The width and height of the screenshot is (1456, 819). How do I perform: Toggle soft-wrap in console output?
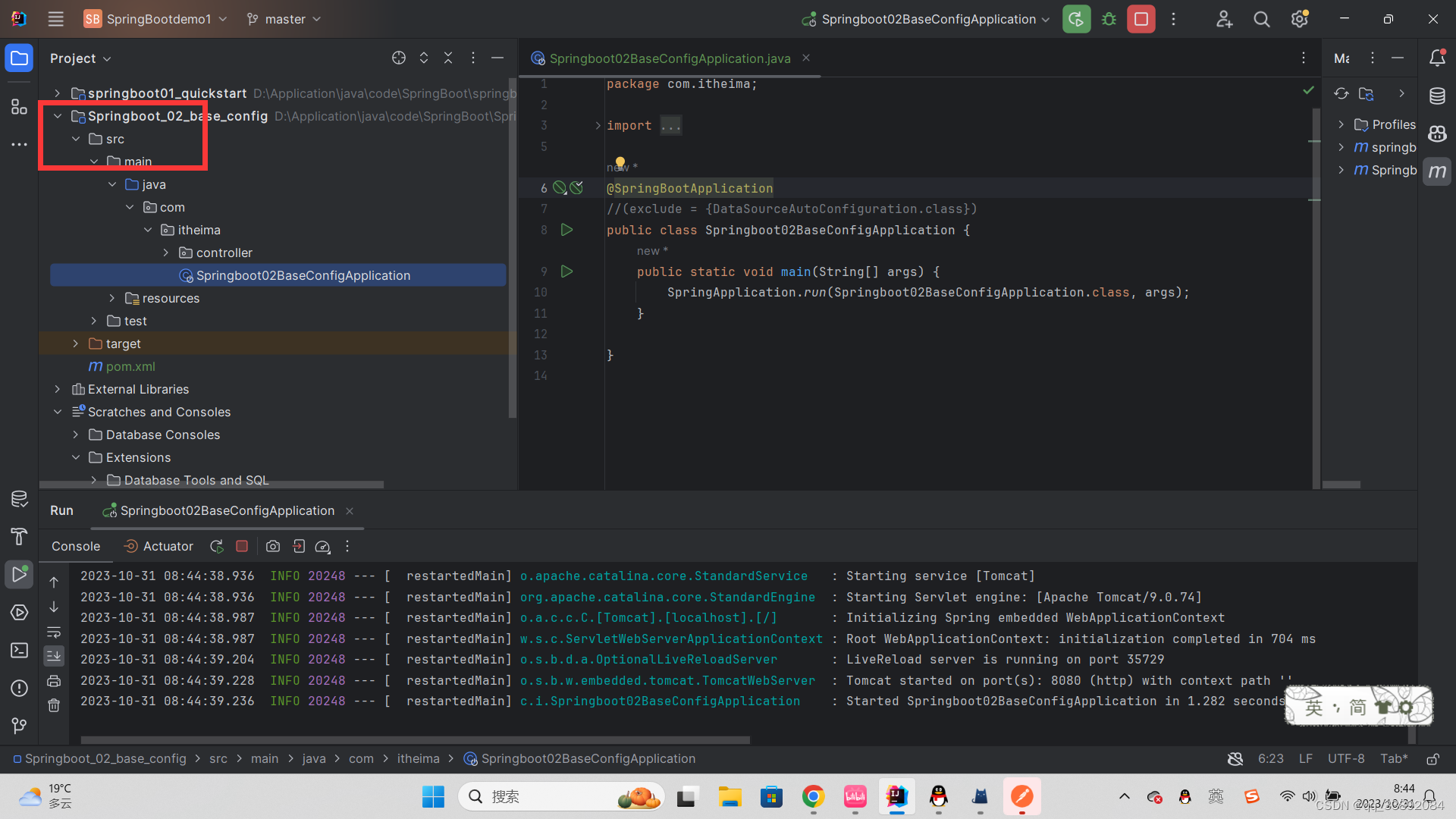(54, 632)
